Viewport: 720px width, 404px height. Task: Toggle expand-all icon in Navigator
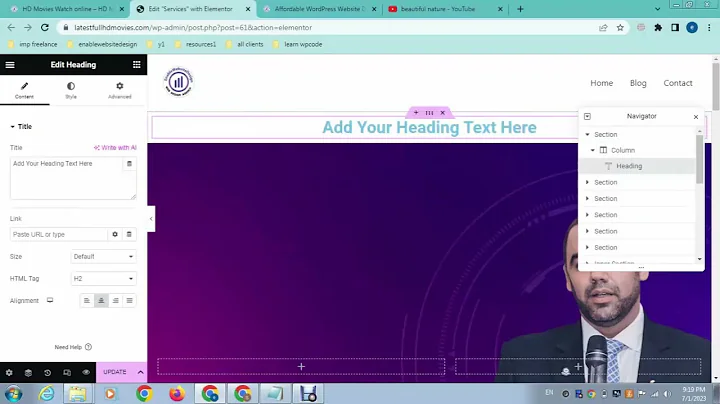pos(587,117)
